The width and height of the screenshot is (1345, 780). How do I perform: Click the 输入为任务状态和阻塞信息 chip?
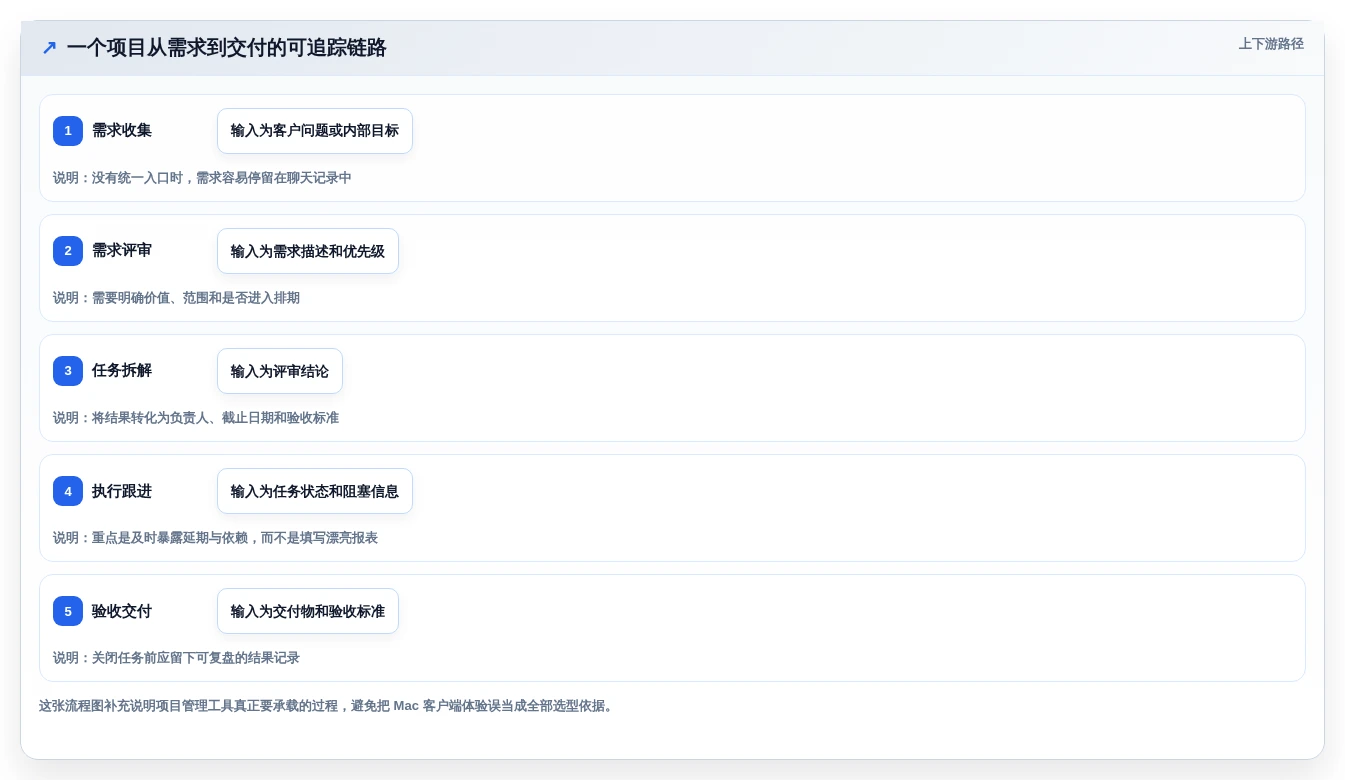315,491
